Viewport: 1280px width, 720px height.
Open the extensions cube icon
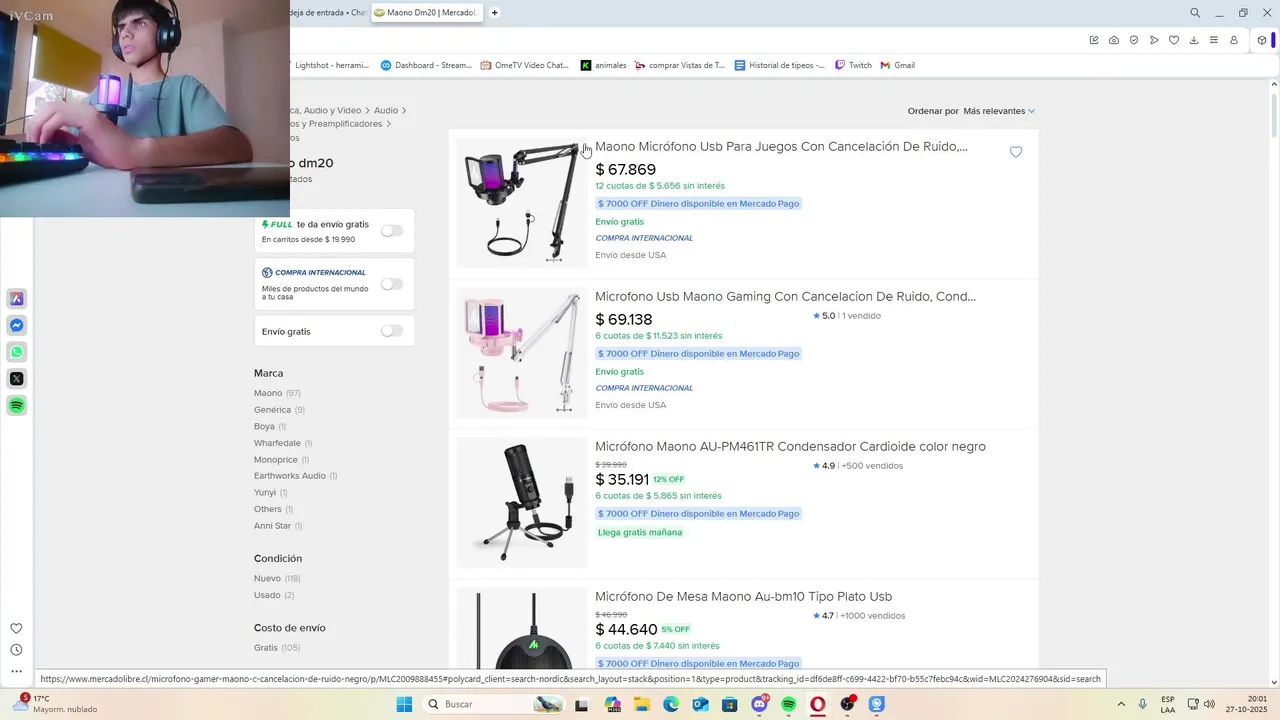[x=1262, y=40]
